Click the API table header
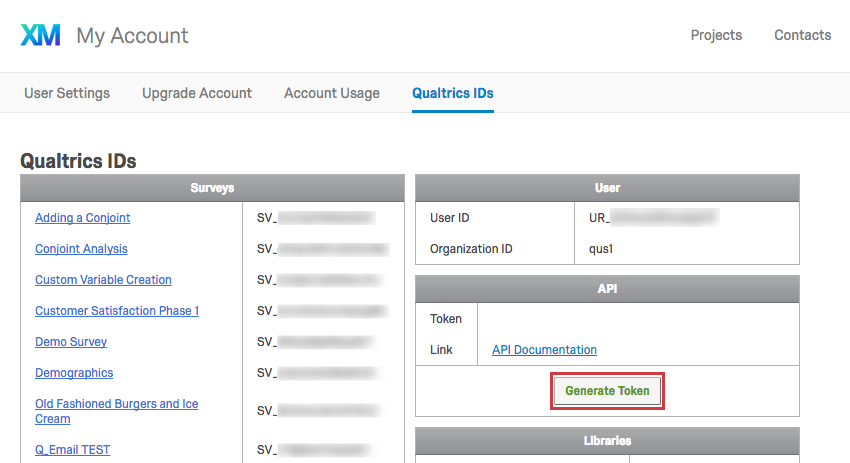 (x=607, y=289)
